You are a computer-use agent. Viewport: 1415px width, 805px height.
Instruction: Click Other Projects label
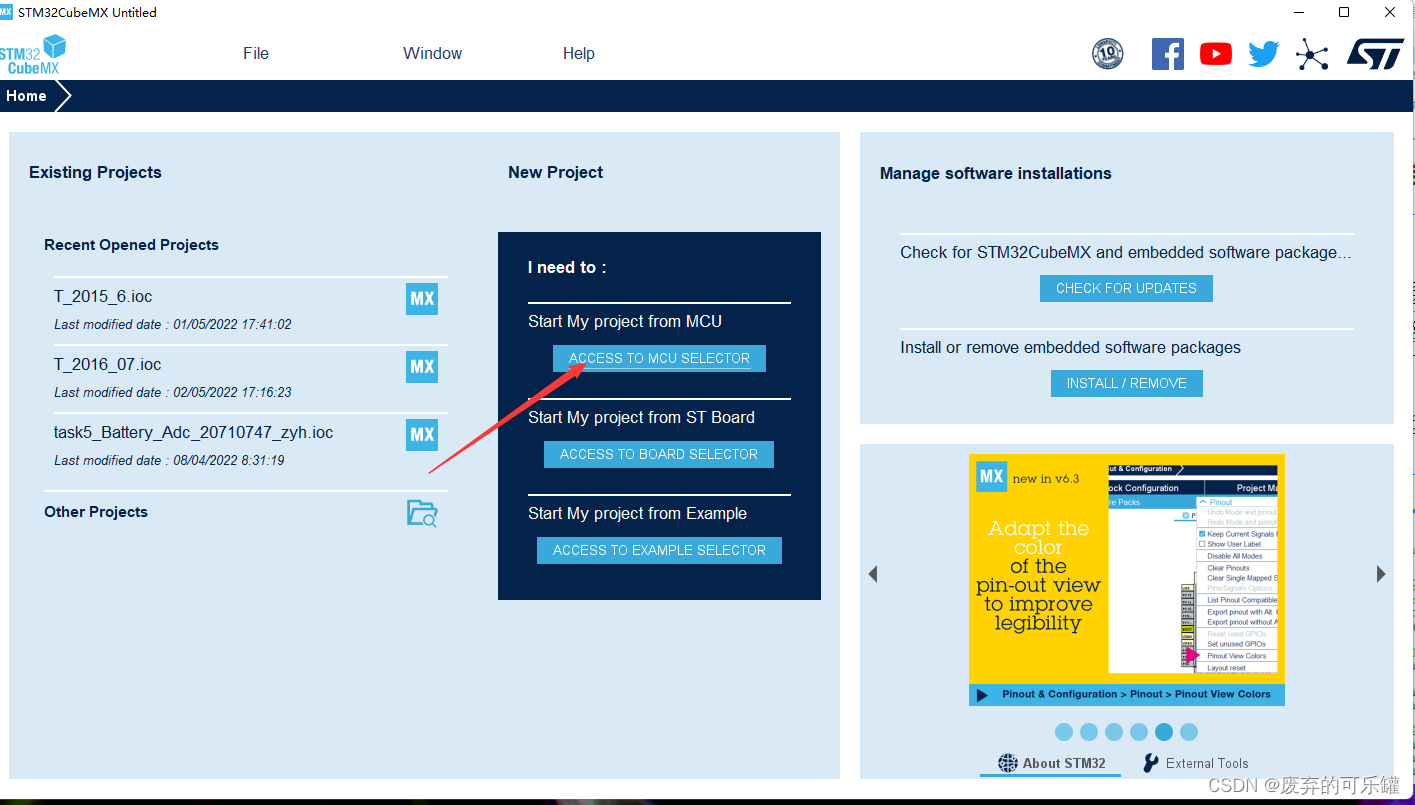click(96, 512)
